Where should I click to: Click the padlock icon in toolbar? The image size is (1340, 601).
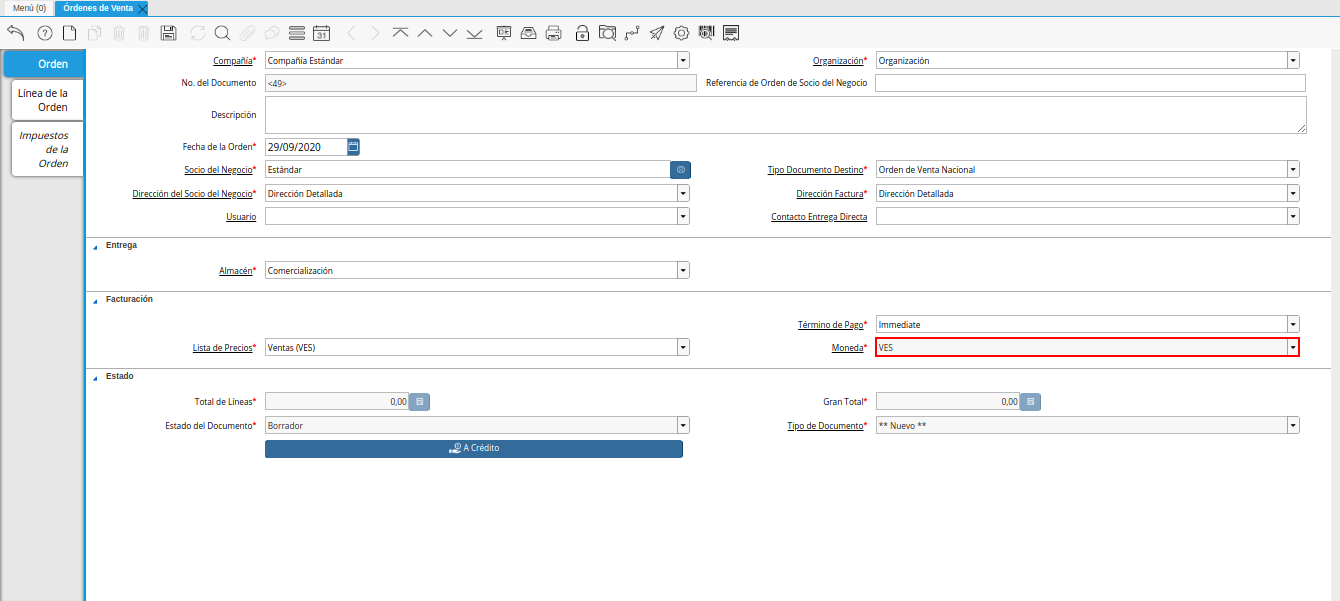(582, 33)
